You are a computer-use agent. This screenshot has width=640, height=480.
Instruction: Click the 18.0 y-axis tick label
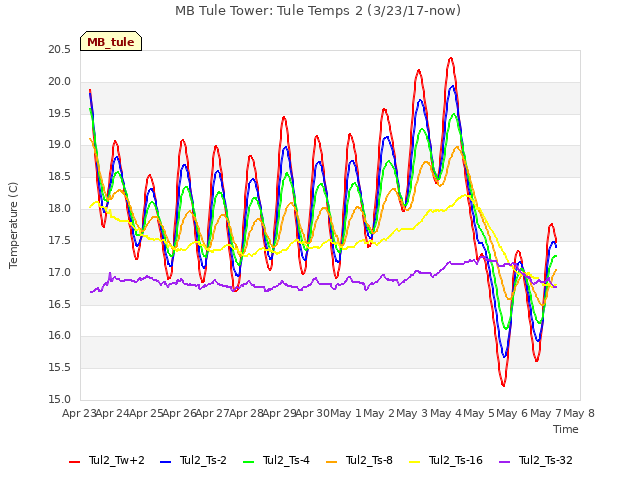[60, 209]
